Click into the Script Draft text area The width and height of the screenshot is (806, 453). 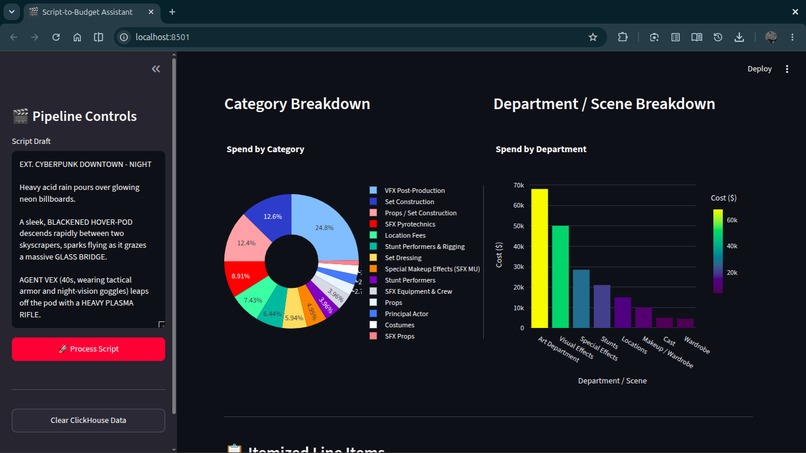(x=88, y=239)
